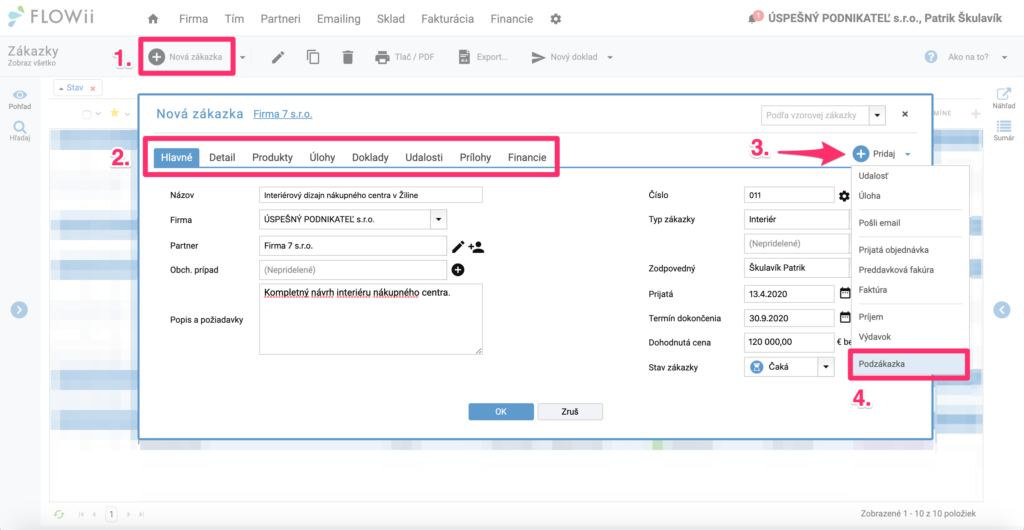Screen dimensions: 1024x530
Task: Collapse the right side panel arrow
Action: coord(1002,310)
